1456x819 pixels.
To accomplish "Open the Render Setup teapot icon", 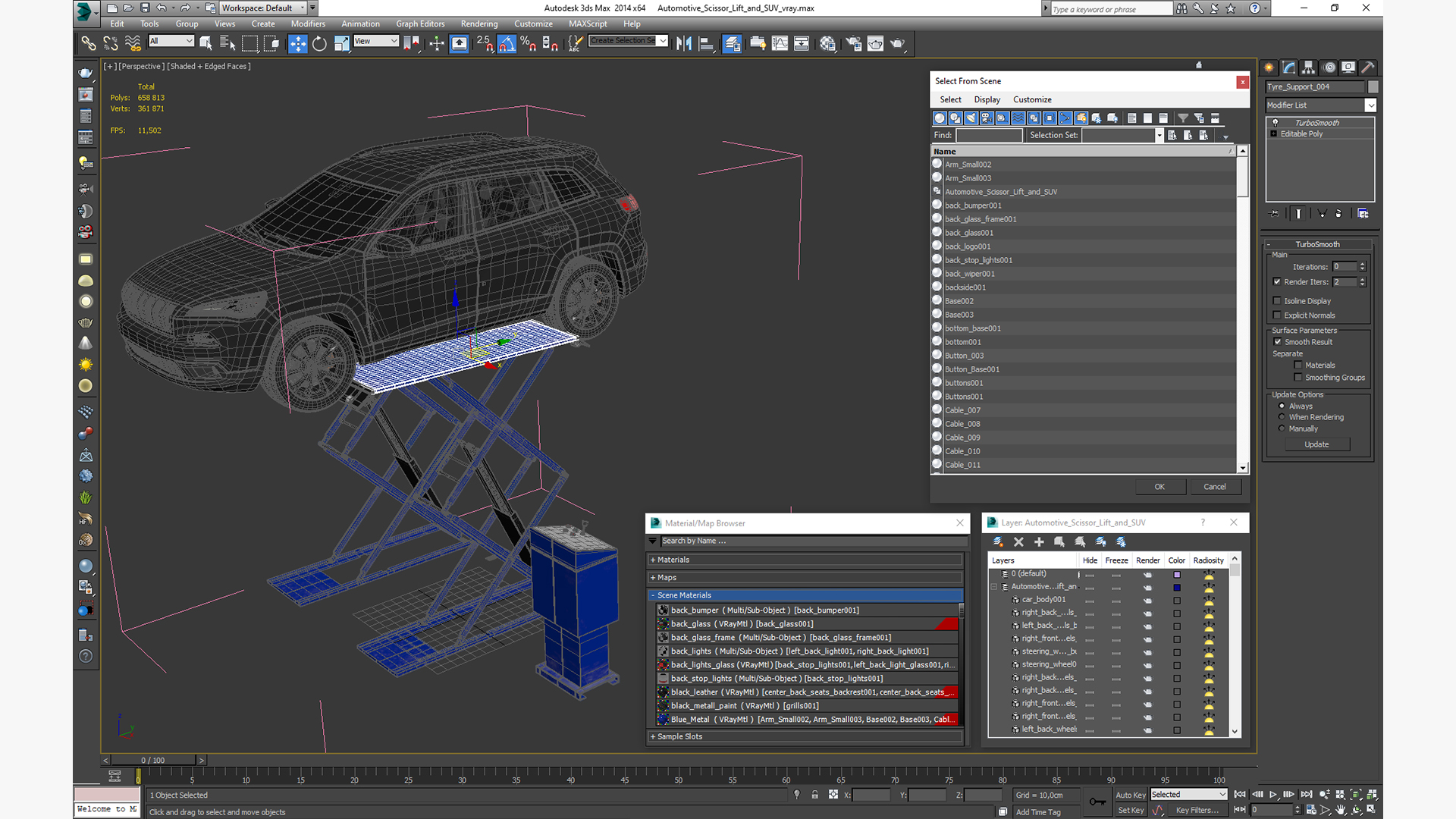I will click(x=853, y=43).
